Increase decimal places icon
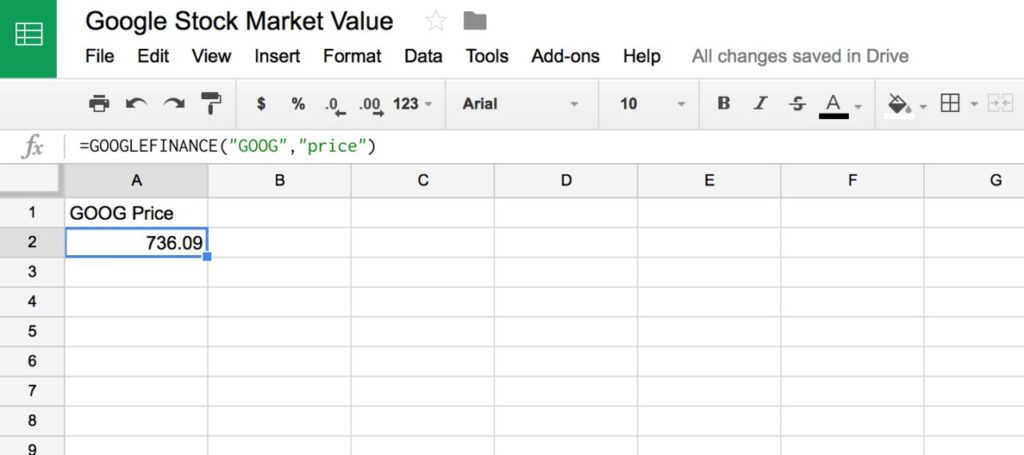1024x455 pixels. tap(370, 104)
